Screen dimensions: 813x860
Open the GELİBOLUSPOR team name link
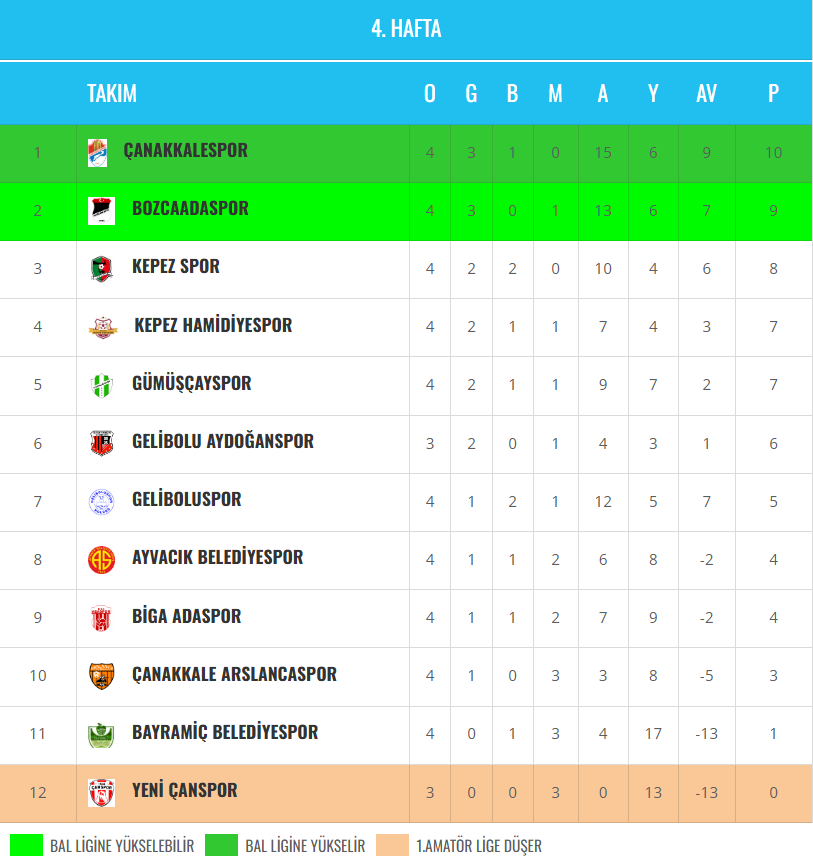coord(186,499)
